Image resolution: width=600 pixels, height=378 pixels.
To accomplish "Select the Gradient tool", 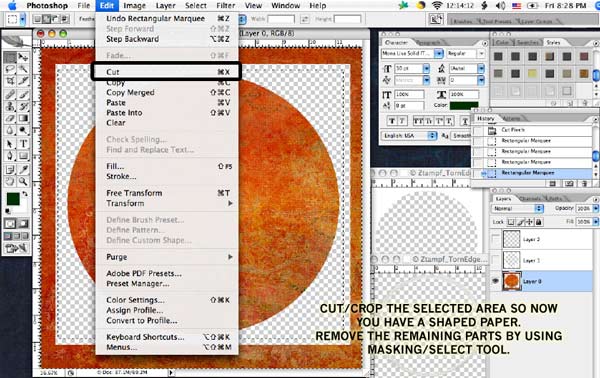I will (23, 119).
